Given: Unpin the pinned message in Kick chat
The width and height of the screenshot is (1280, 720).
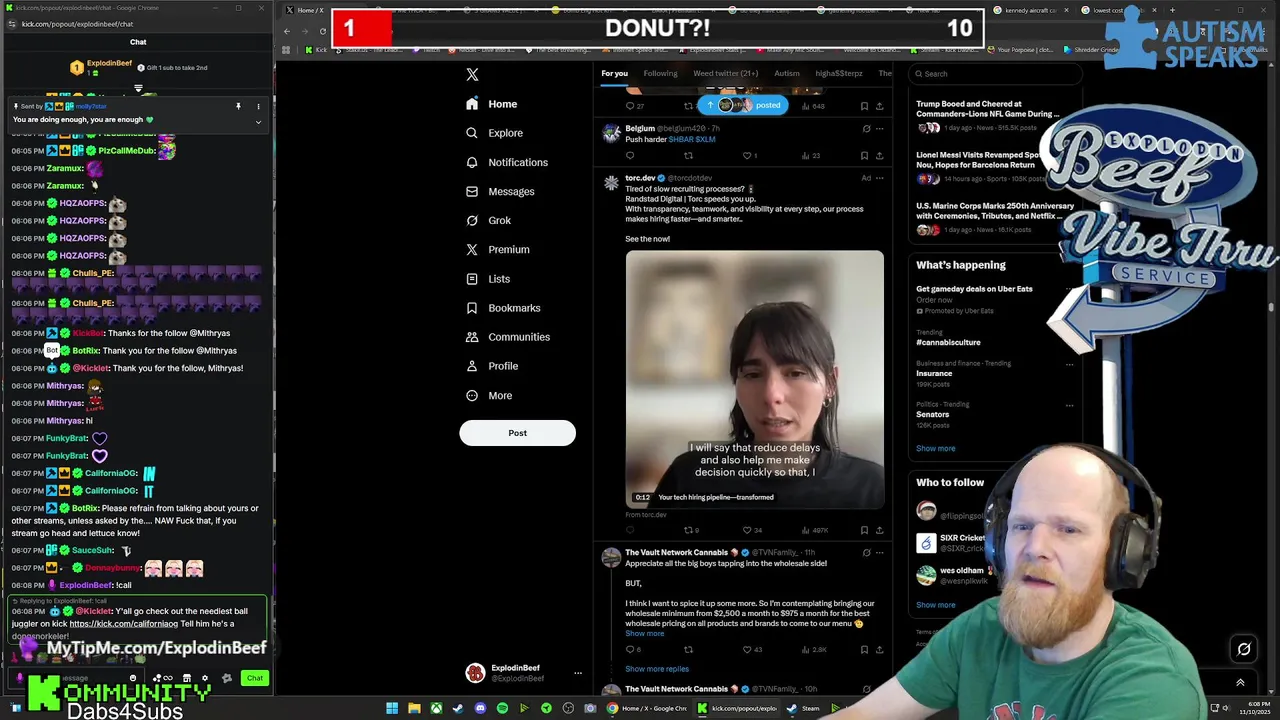Looking at the screenshot, I should [238, 106].
